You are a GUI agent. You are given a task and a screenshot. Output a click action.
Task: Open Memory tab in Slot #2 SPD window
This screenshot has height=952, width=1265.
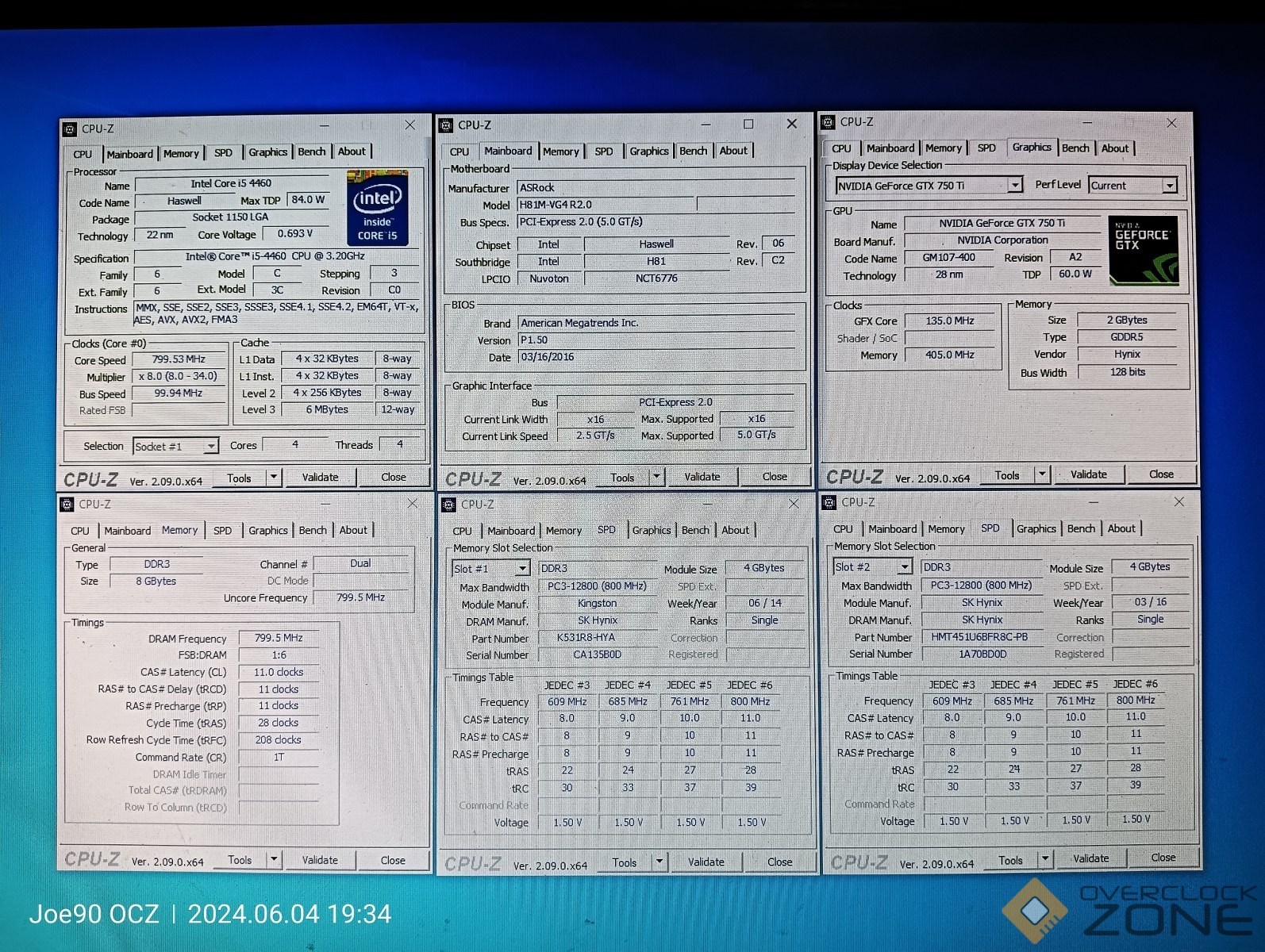[946, 528]
